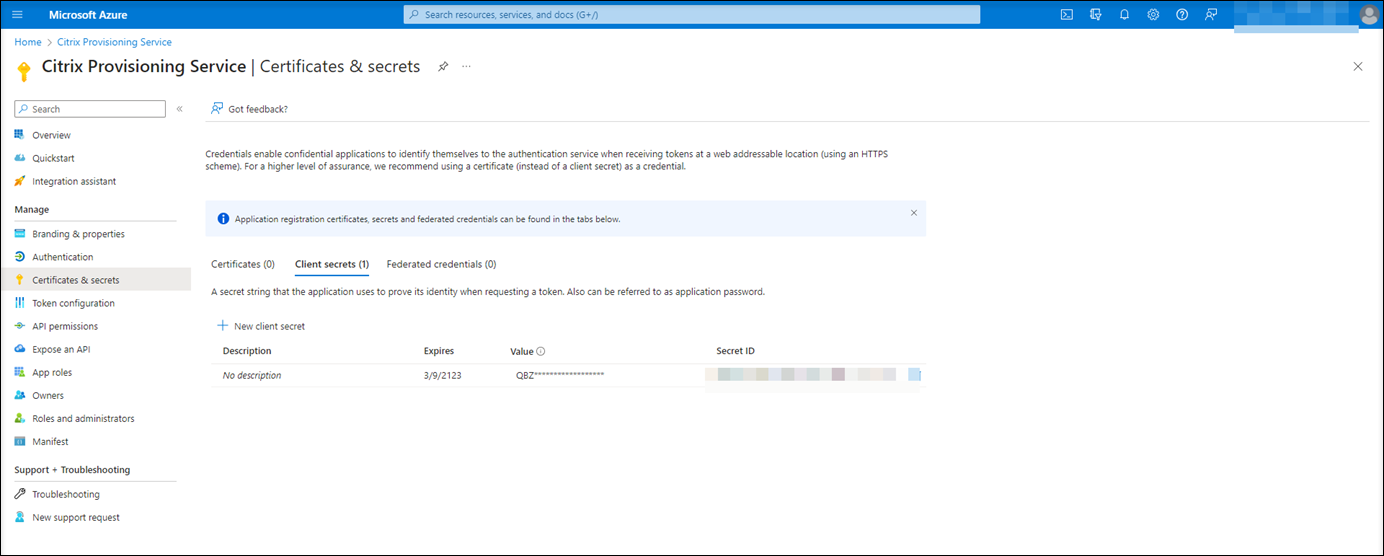The height and width of the screenshot is (556, 1384).
Task: Go to Home breadcrumb link
Action: pyautogui.click(x=28, y=42)
